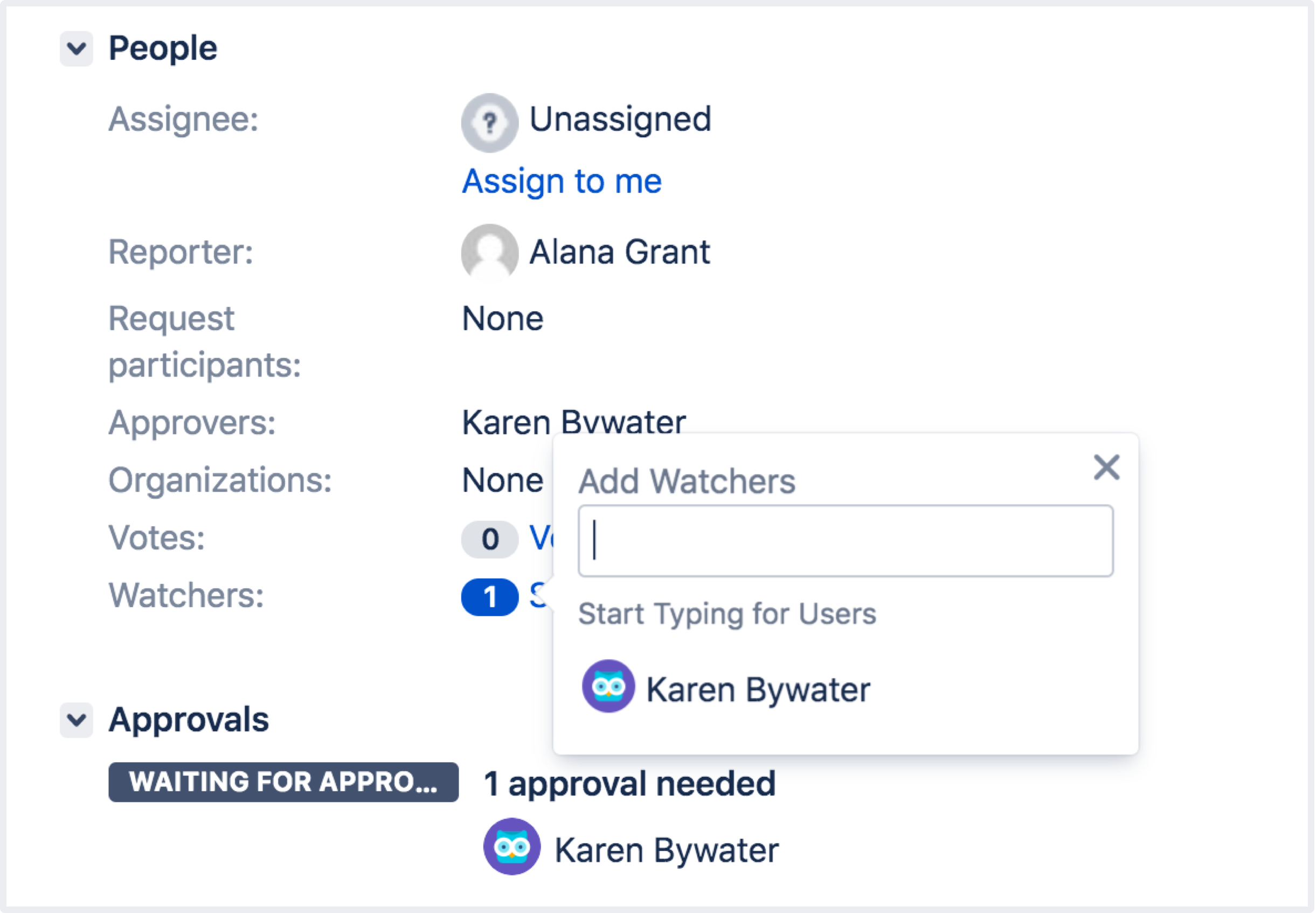Click Karen Bywater's owl avatar in watchers popup
The width and height of the screenshot is (1316, 913).
(608, 686)
